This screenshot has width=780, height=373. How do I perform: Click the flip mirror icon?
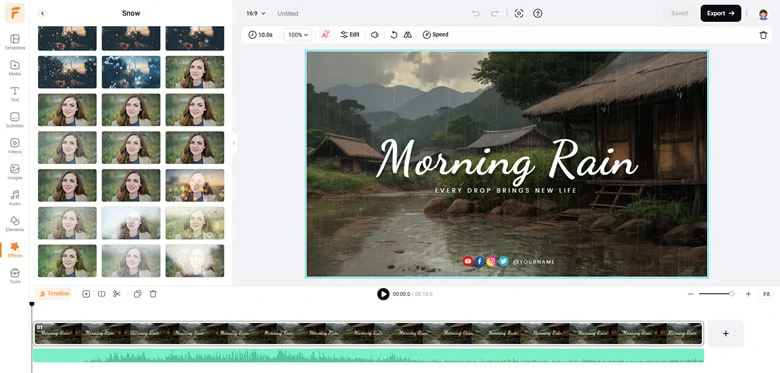408,35
